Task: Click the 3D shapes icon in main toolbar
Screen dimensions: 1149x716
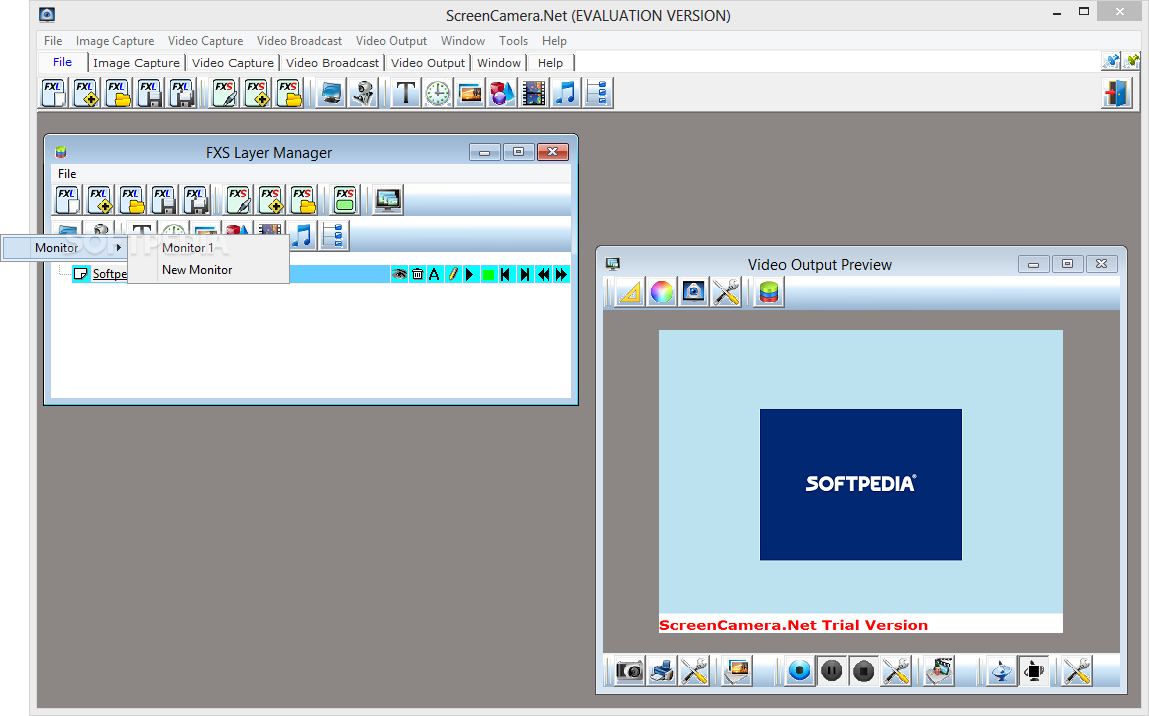Action: (x=502, y=94)
